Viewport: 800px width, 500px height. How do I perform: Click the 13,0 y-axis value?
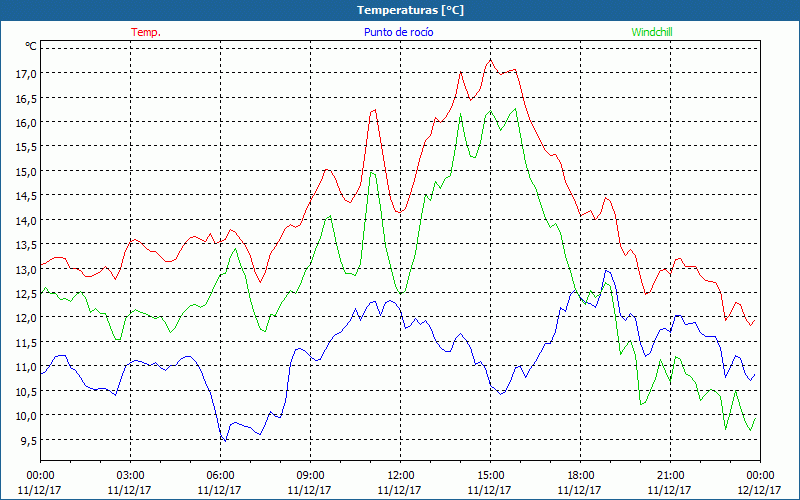pos(26,269)
